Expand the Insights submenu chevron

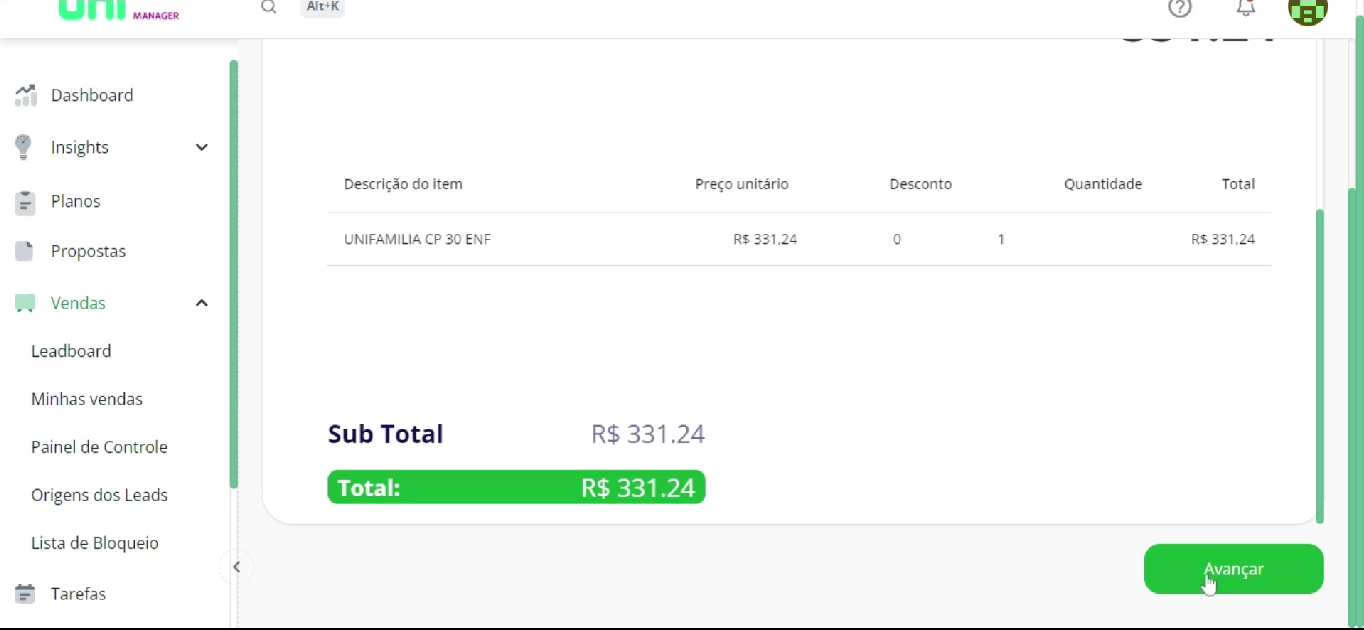(202, 147)
